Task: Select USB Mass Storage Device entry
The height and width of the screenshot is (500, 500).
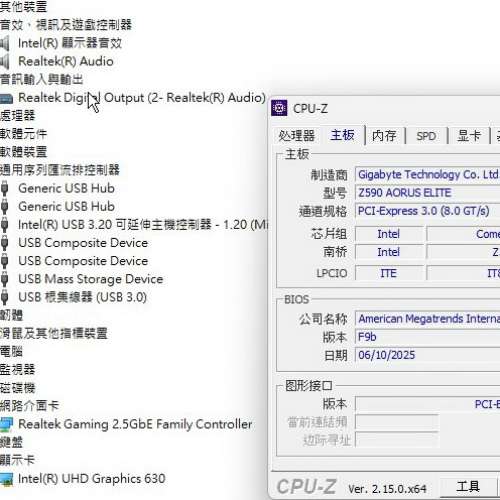Action: [91, 279]
